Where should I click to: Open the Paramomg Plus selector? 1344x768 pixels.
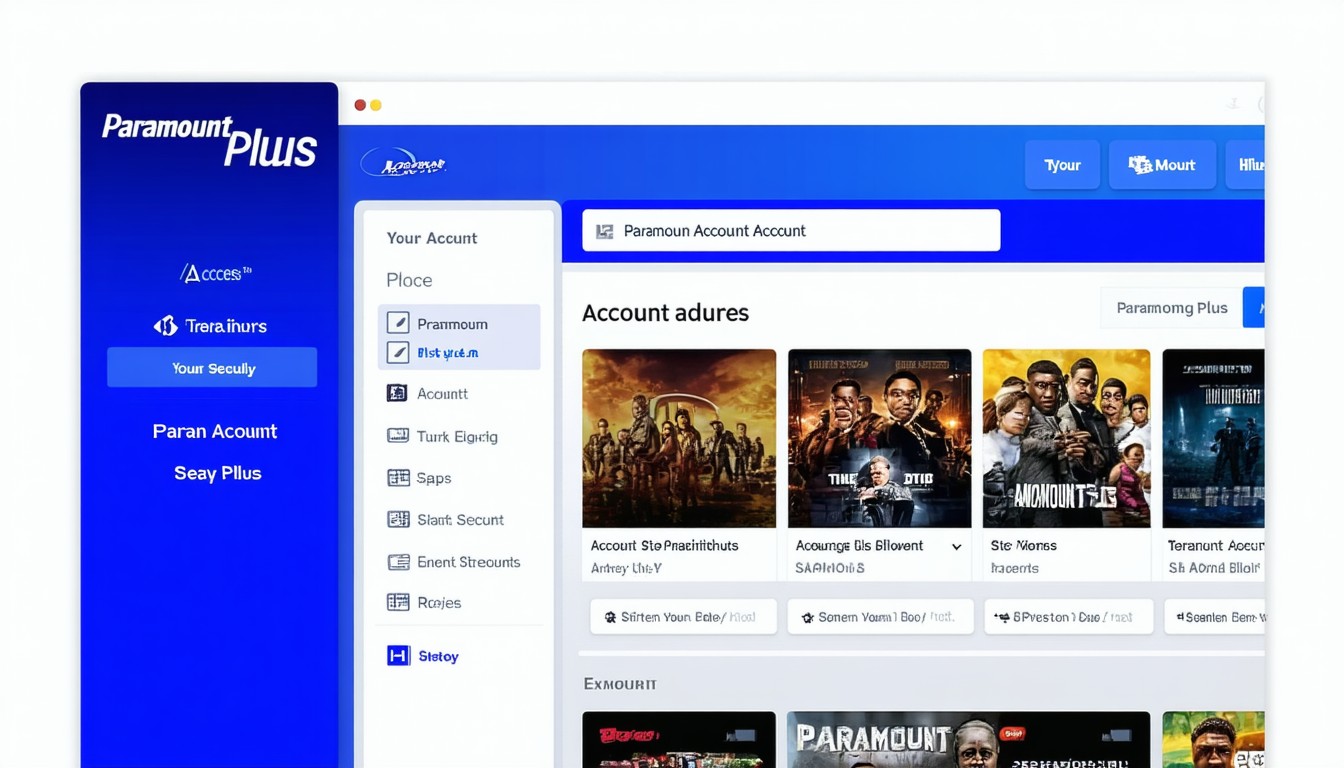(x=1171, y=308)
